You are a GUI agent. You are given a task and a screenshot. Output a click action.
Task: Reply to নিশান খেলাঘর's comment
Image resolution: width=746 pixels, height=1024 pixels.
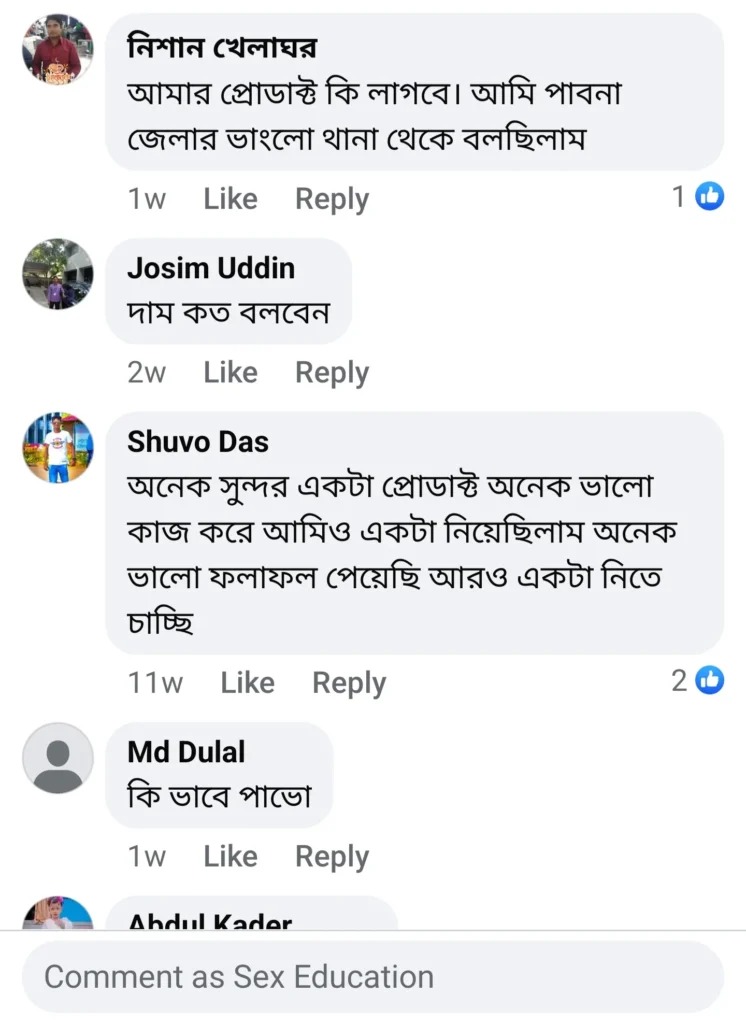[332, 199]
